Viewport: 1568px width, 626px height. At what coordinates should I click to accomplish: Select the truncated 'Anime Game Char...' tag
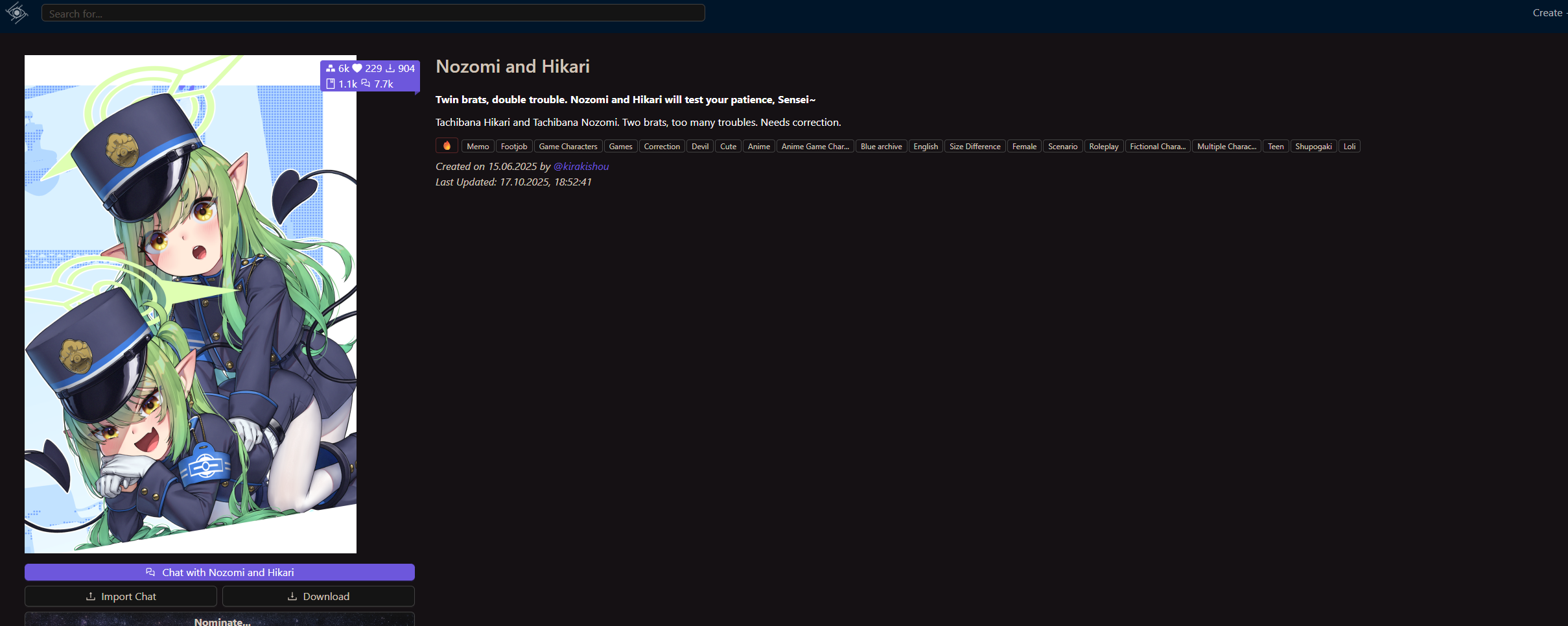pos(815,147)
